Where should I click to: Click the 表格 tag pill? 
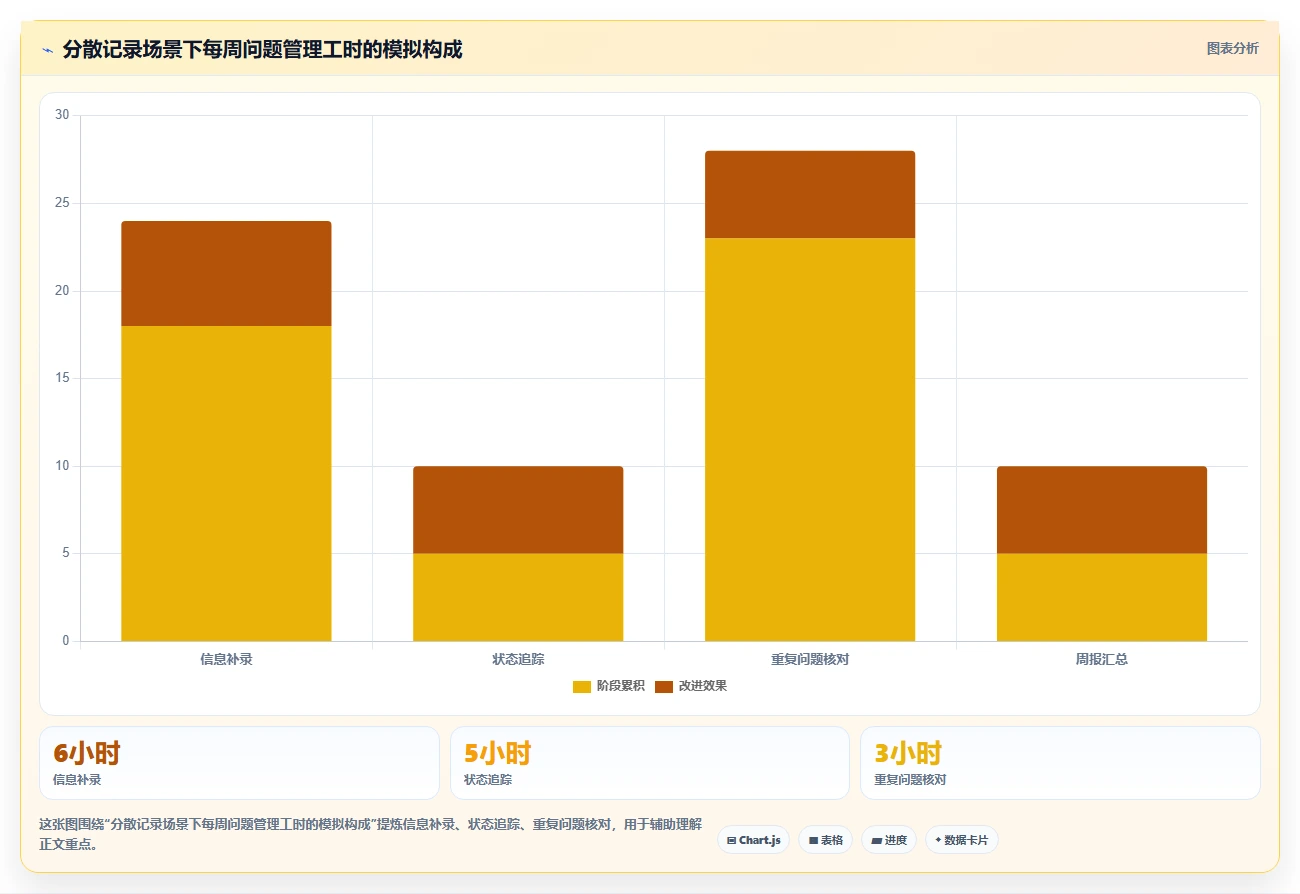tap(825, 840)
